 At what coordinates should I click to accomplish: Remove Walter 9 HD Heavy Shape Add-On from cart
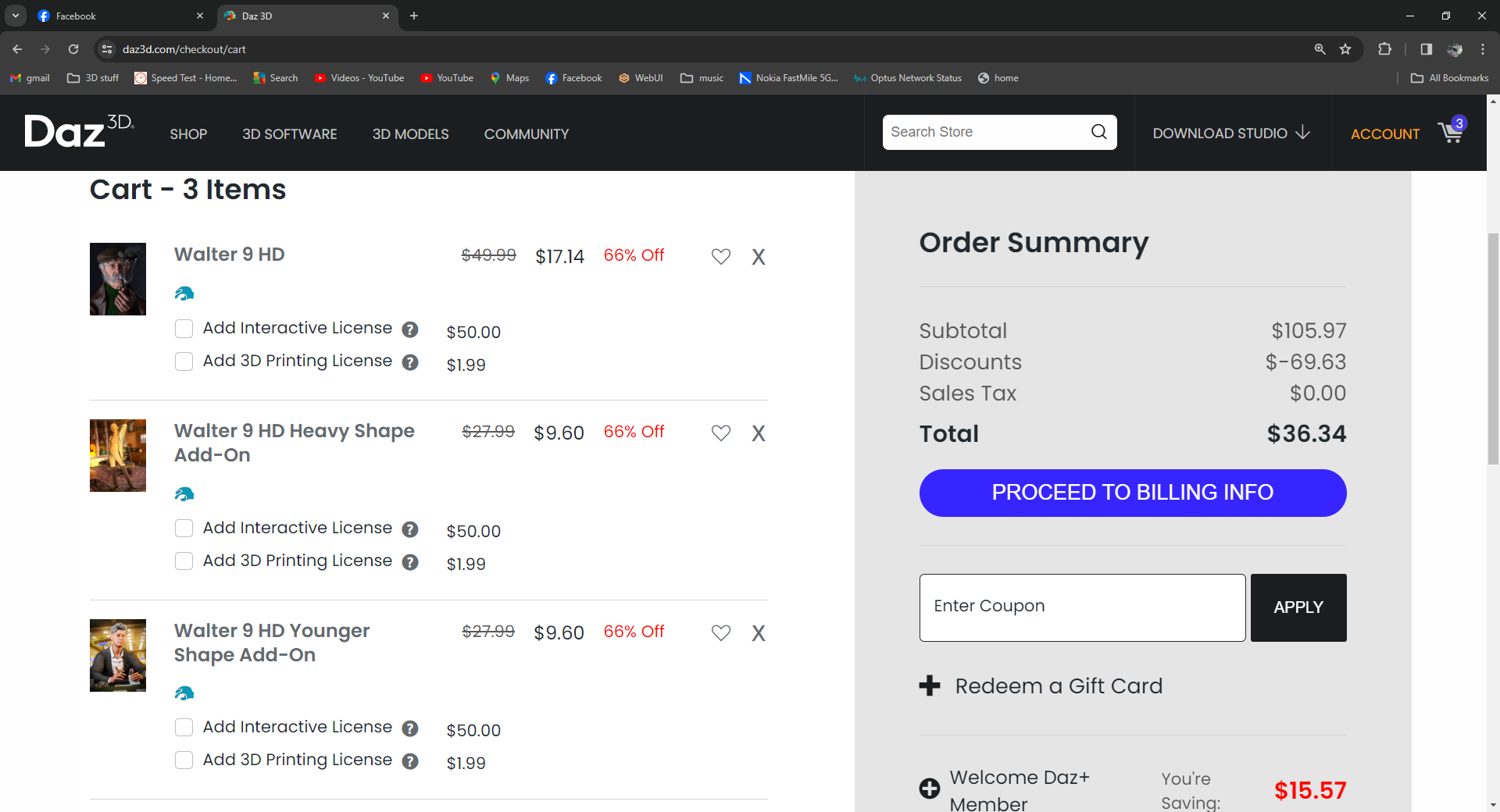pos(758,433)
